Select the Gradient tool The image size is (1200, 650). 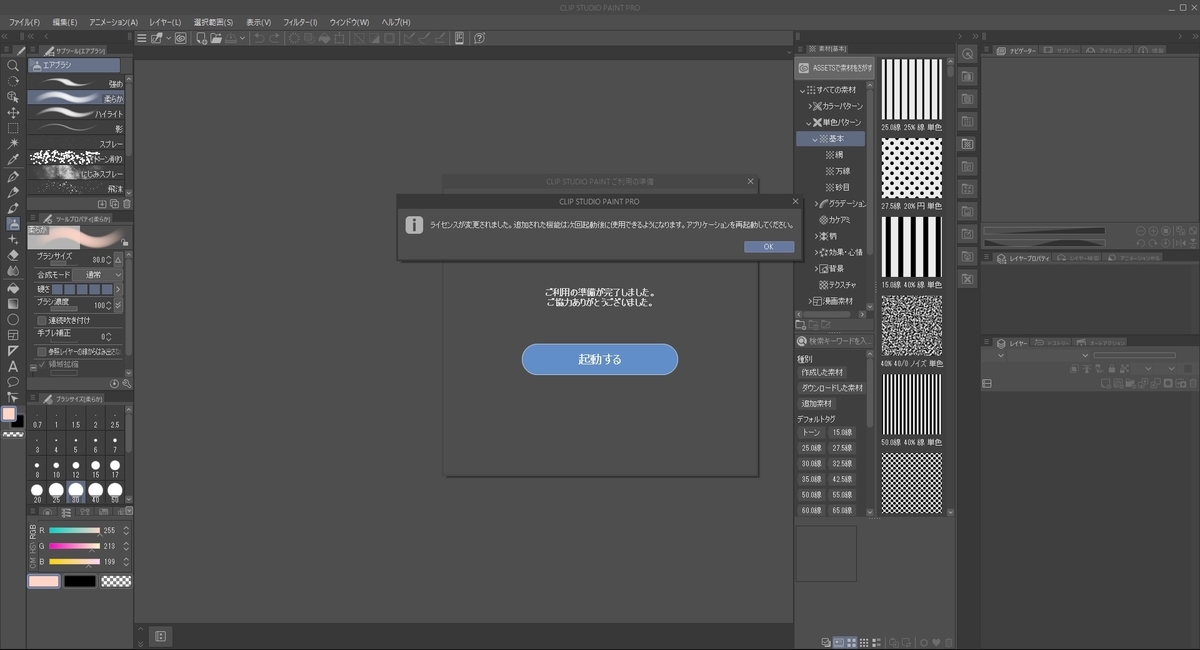pos(13,303)
